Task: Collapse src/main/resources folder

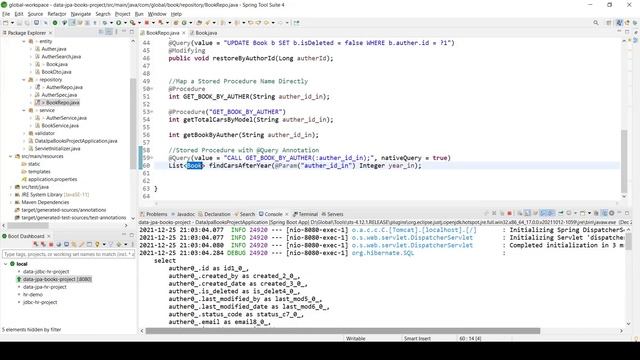Action: pos(10,156)
